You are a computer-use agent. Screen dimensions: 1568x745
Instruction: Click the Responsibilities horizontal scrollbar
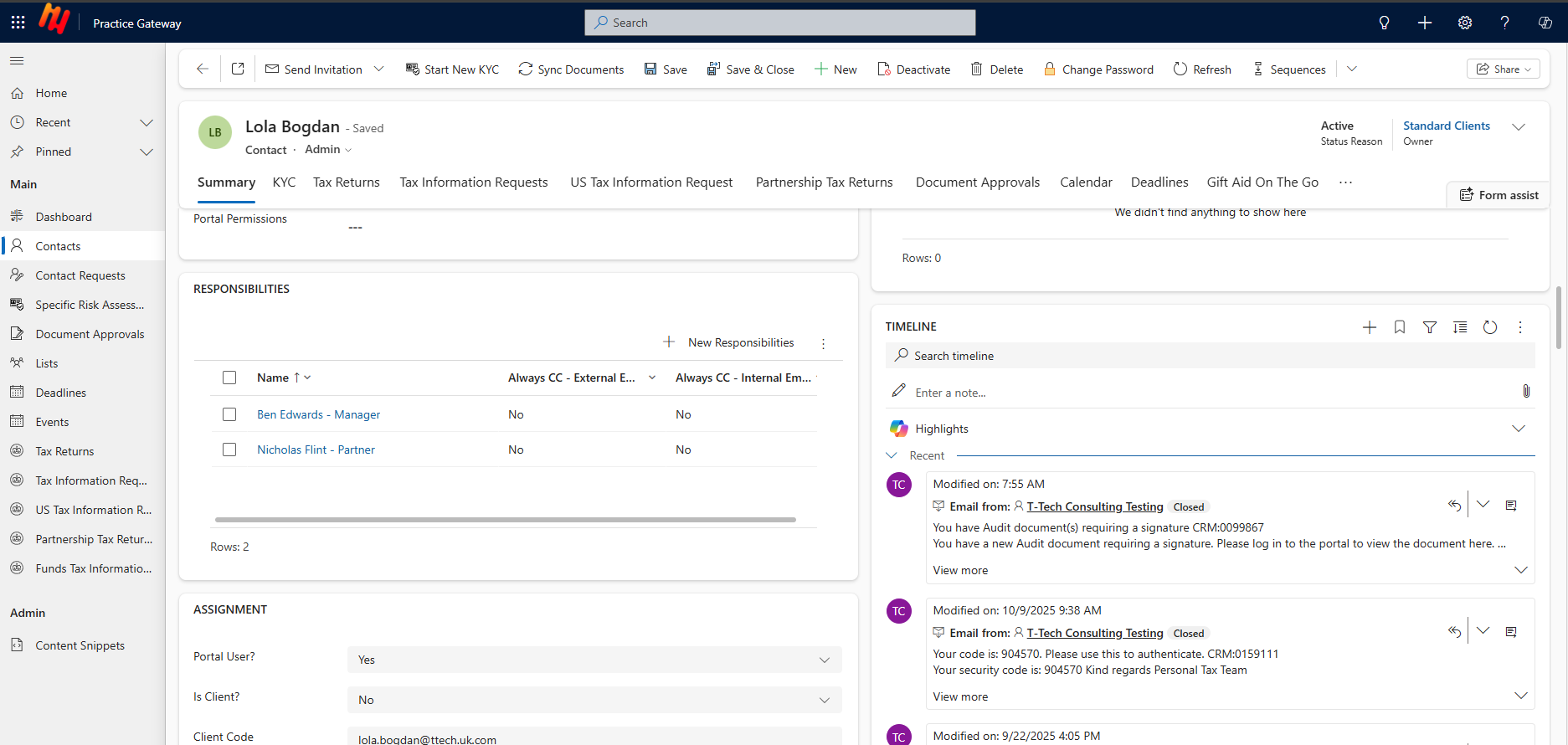(505, 520)
